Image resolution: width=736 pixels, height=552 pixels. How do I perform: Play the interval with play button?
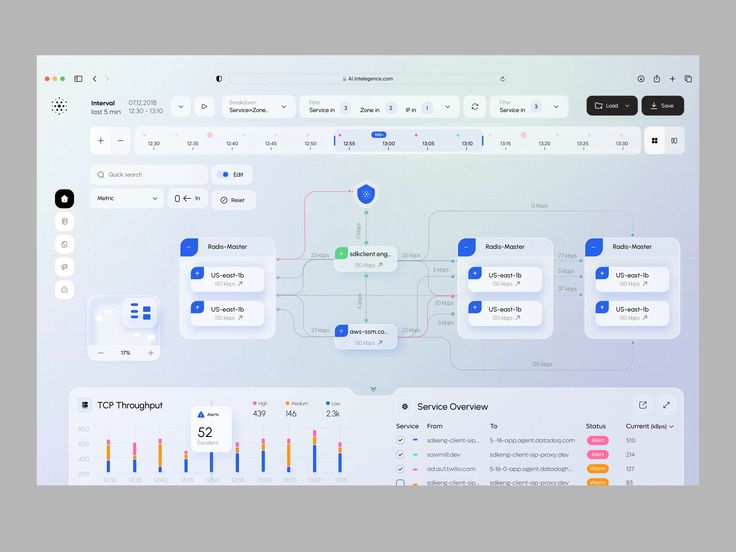point(204,107)
